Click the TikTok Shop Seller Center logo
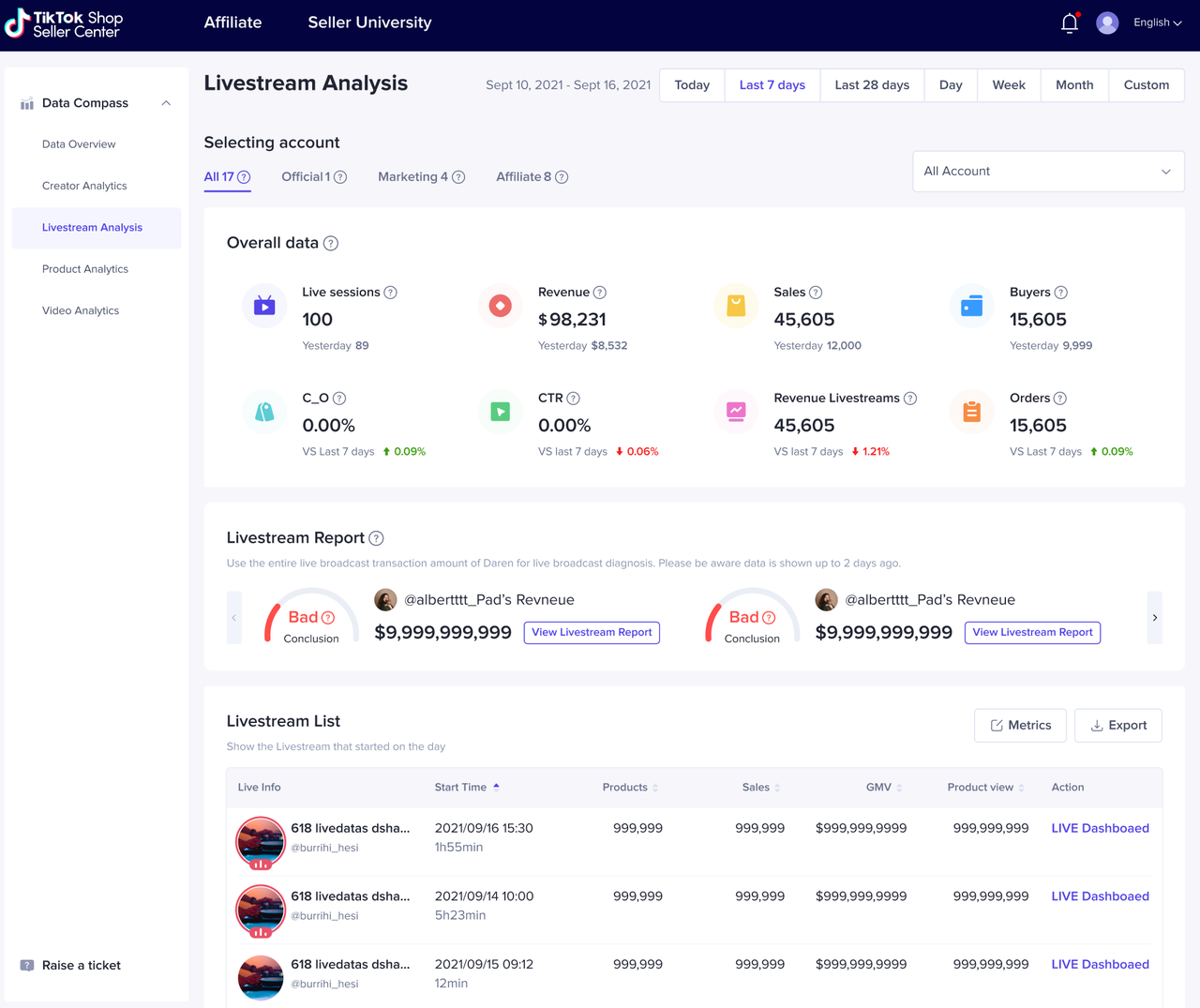The height and width of the screenshot is (1008, 1200). point(64,24)
